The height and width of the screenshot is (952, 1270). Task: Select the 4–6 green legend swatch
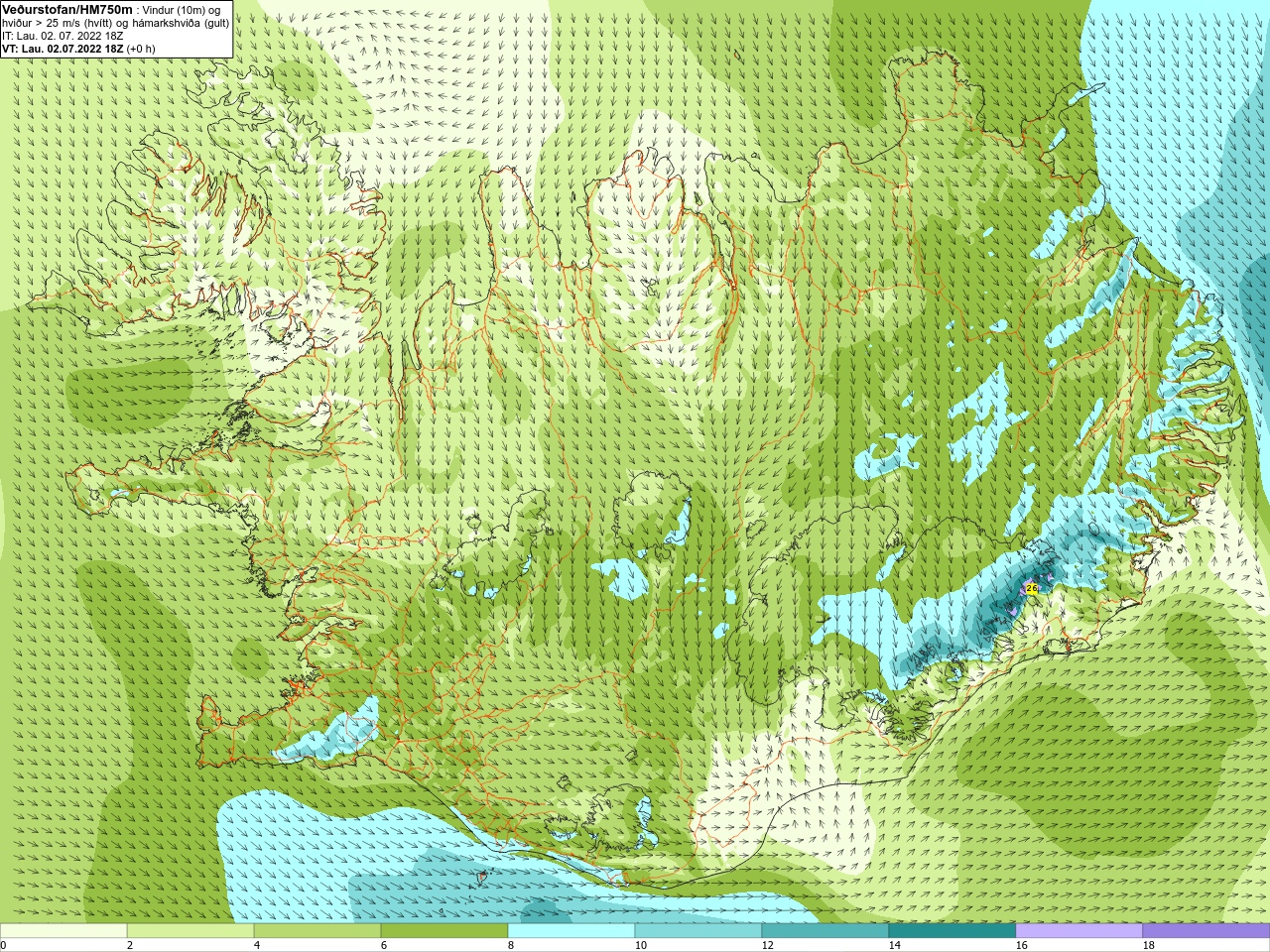317,931
